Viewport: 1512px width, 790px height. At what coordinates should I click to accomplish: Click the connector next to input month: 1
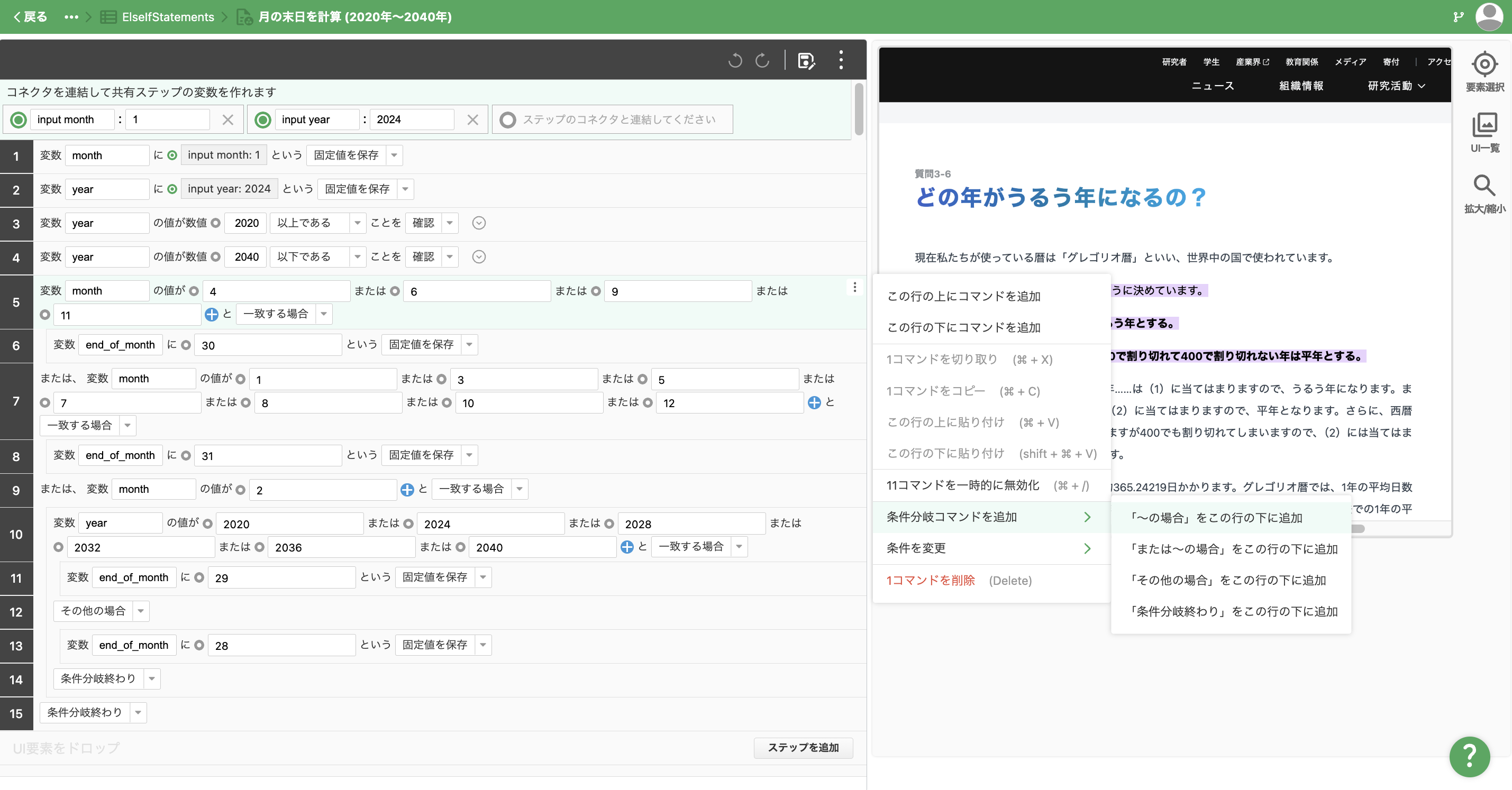click(172, 155)
